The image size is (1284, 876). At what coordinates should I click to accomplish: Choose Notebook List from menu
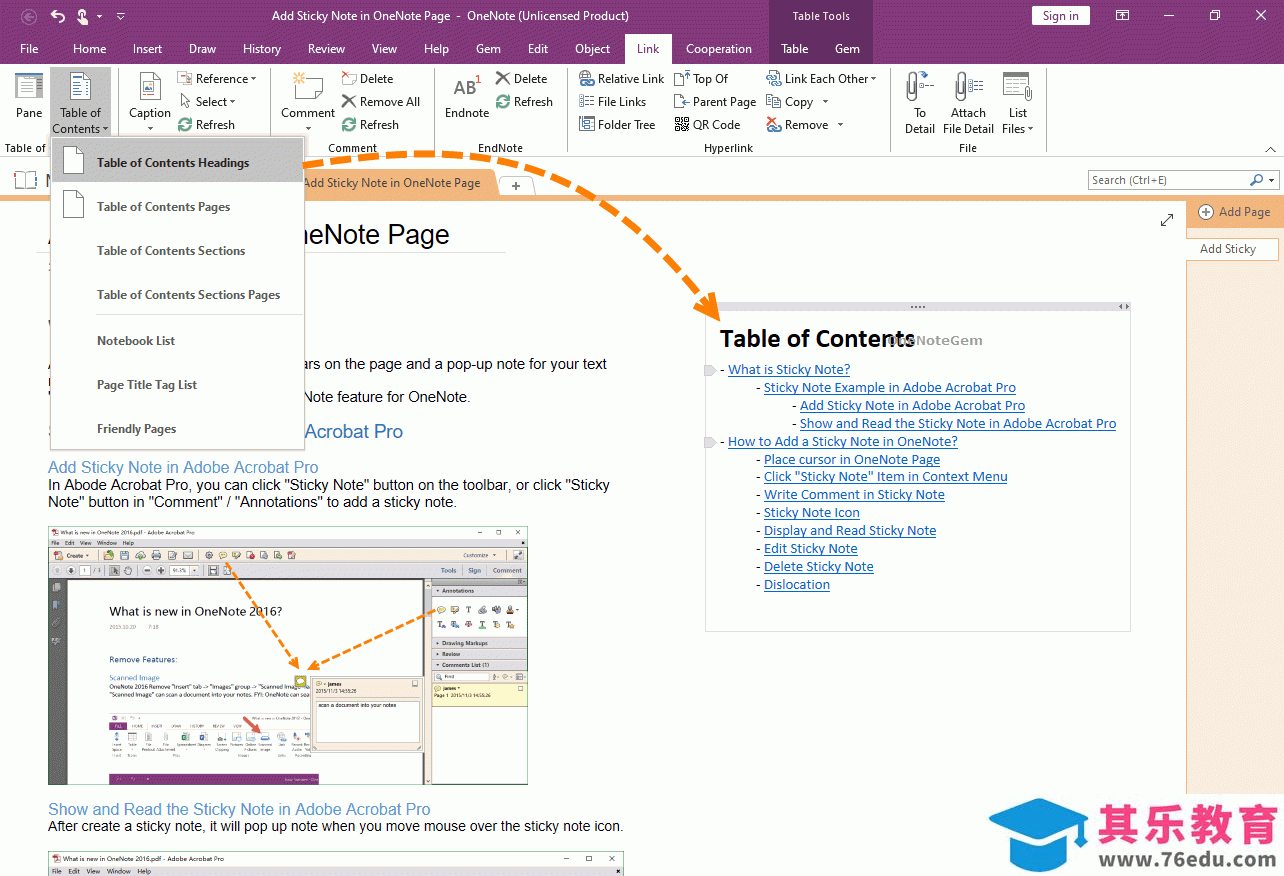[177, 341]
